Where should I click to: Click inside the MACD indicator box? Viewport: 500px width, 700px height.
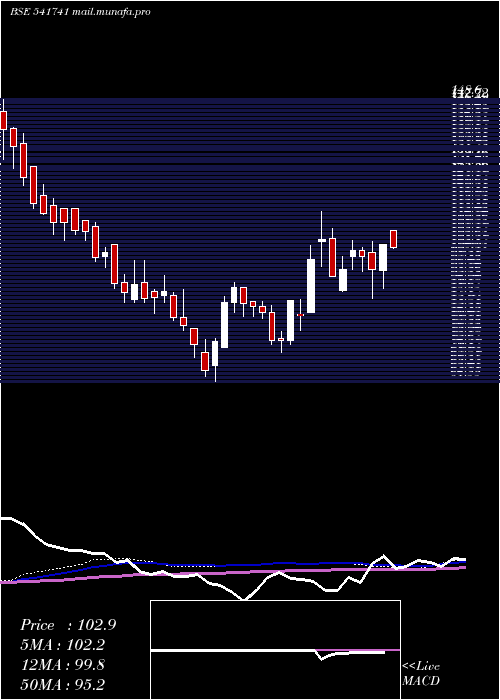point(275,650)
